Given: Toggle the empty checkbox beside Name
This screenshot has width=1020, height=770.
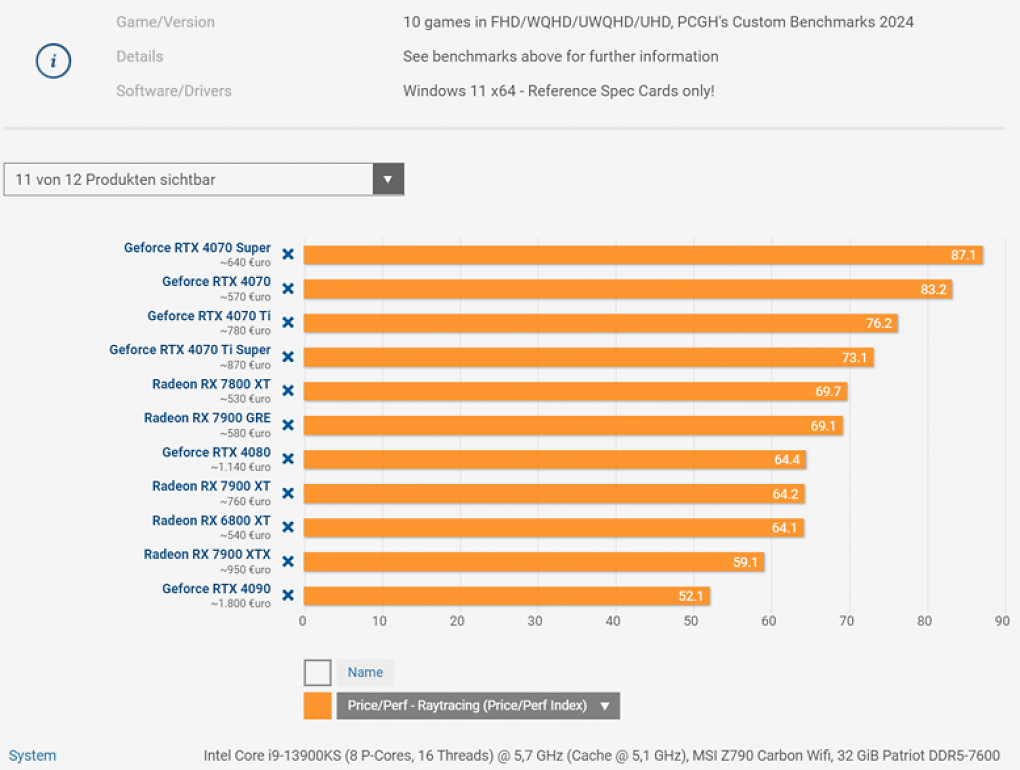Looking at the screenshot, I should pos(317,672).
